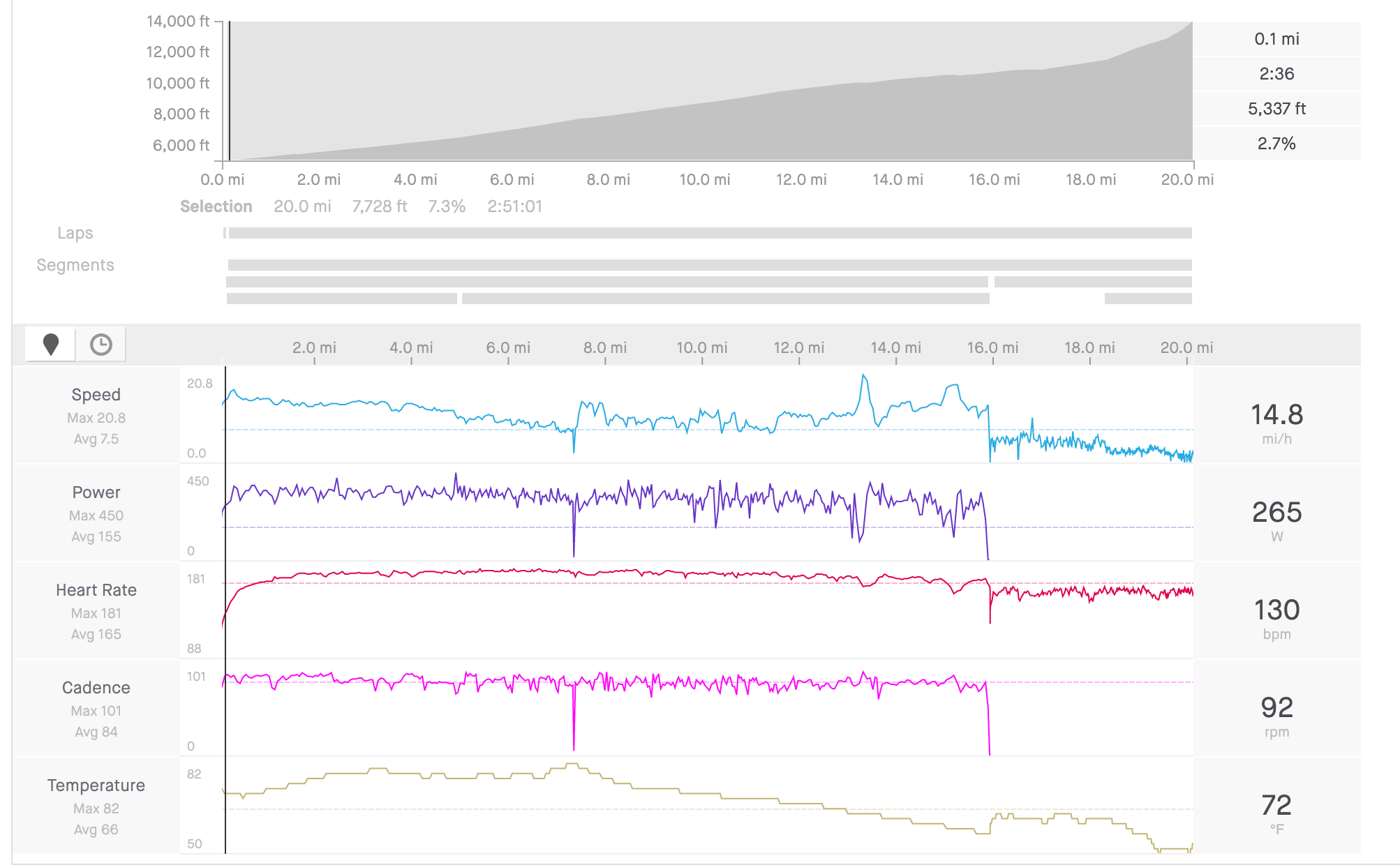Screen dimensions: 1400x865
Task: Switch x-axis to time using clock icon
Action: click(101, 345)
